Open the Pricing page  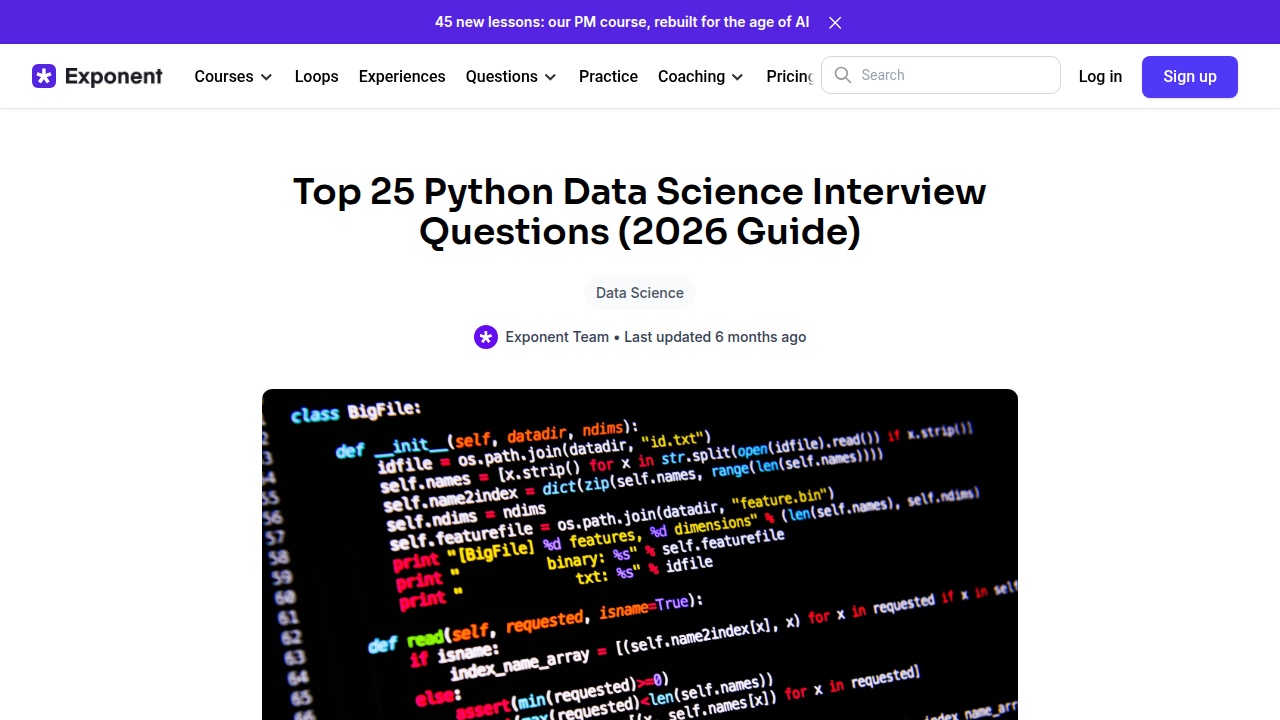(x=790, y=77)
